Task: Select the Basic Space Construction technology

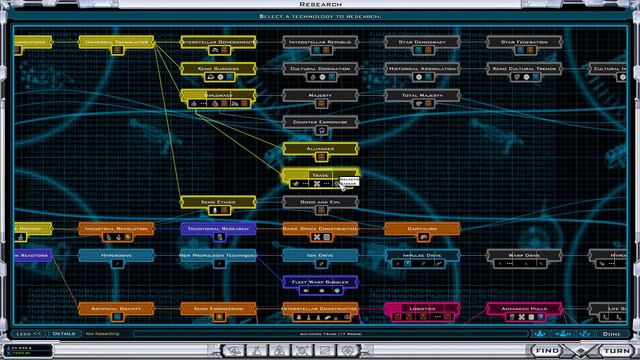Action: coord(320,229)
